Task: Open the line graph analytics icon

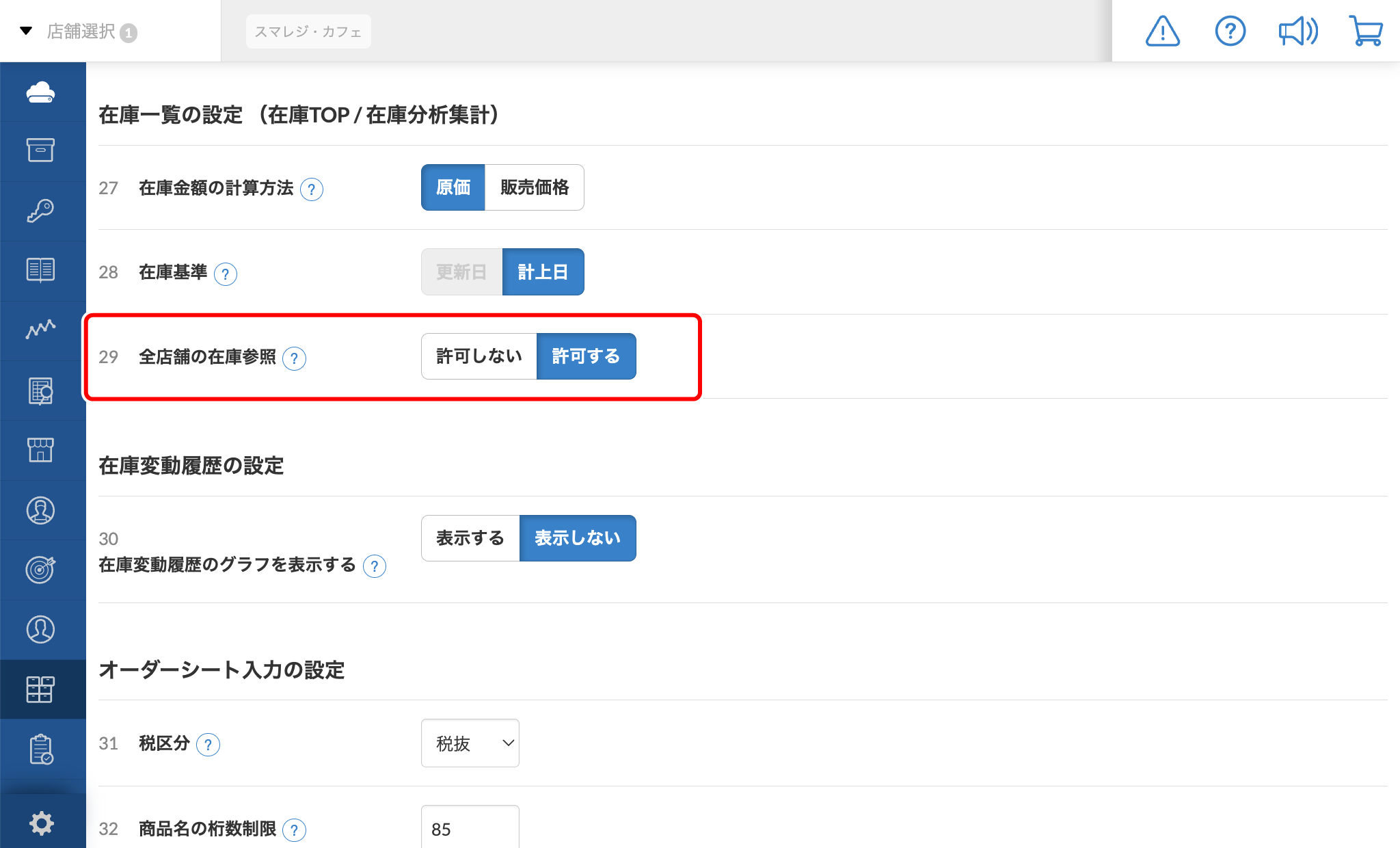Action: (41, 330)
